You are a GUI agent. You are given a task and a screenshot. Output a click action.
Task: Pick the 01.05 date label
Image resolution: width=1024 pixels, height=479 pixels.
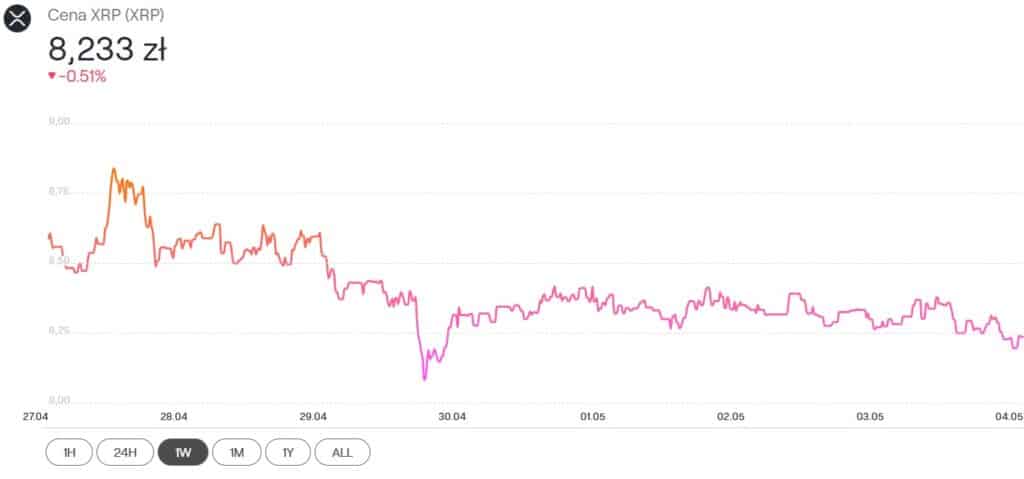(591, 416)
